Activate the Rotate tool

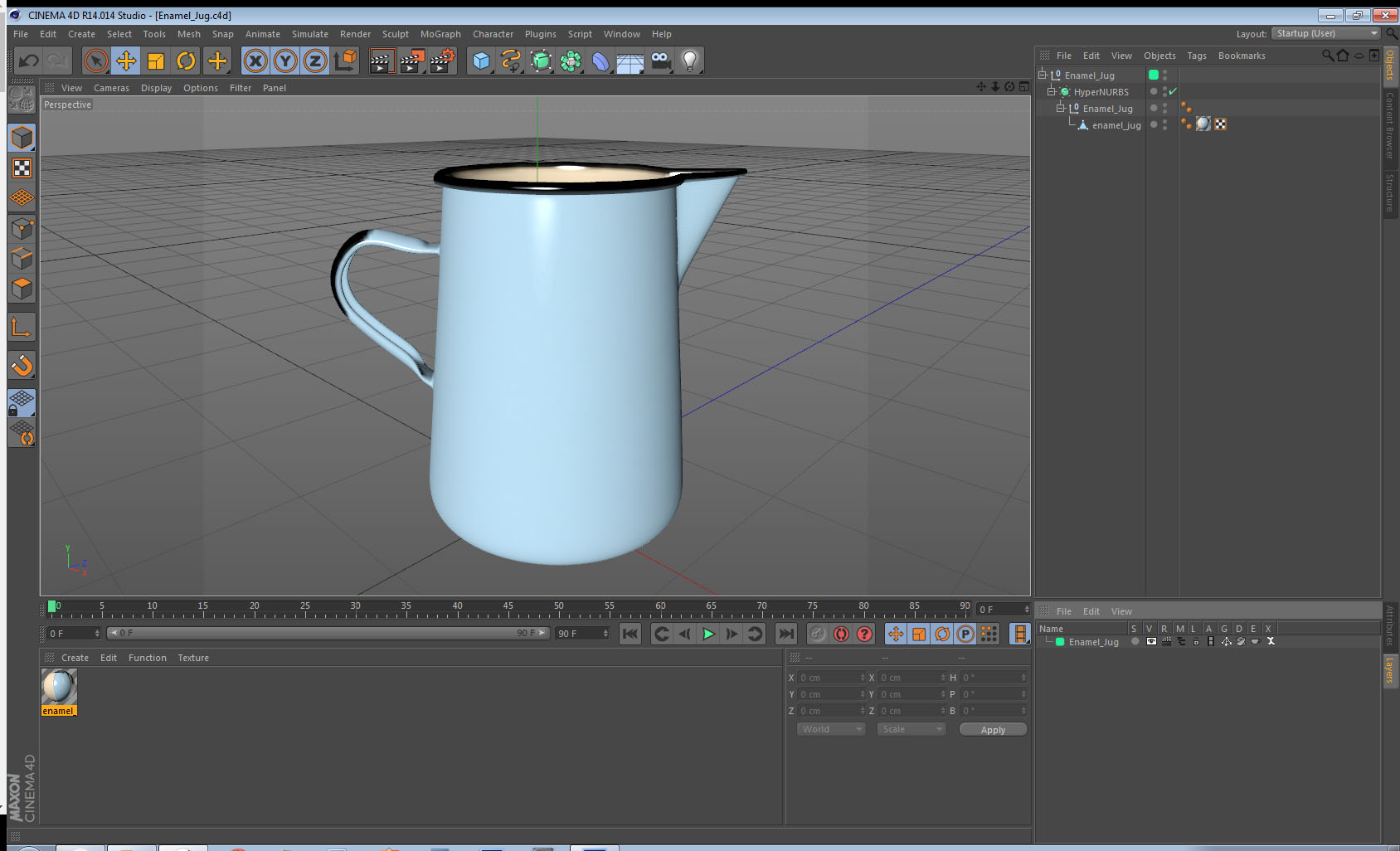tap(186, 61)
